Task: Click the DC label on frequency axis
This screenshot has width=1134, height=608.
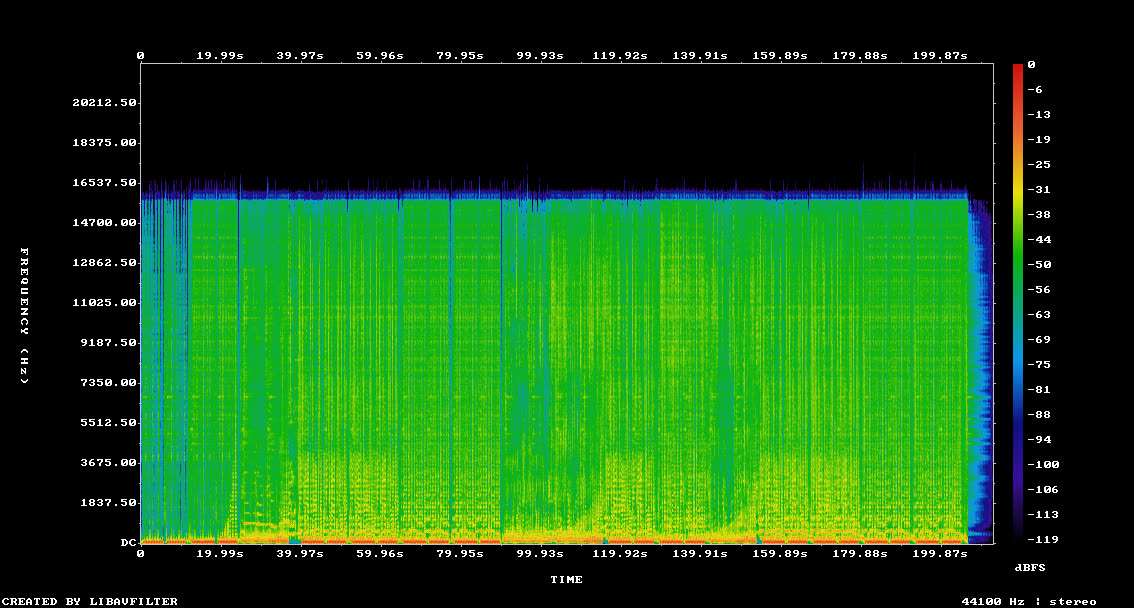Action: click(x=128, y=543)
